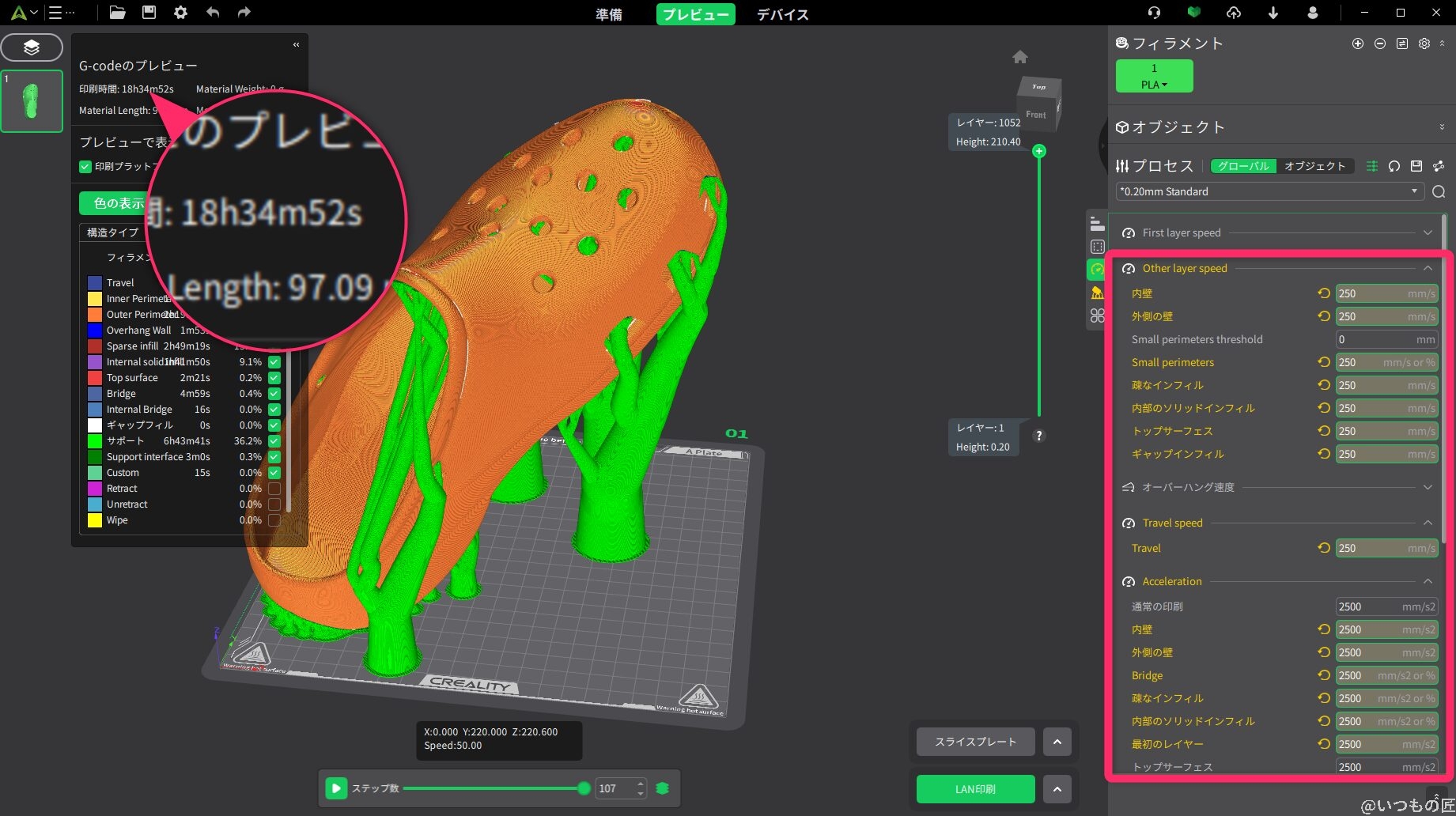Remove a filament with the minus icon
Image resolution: width=1456 pixels, height=816 pixels.
pos(1379,43)
